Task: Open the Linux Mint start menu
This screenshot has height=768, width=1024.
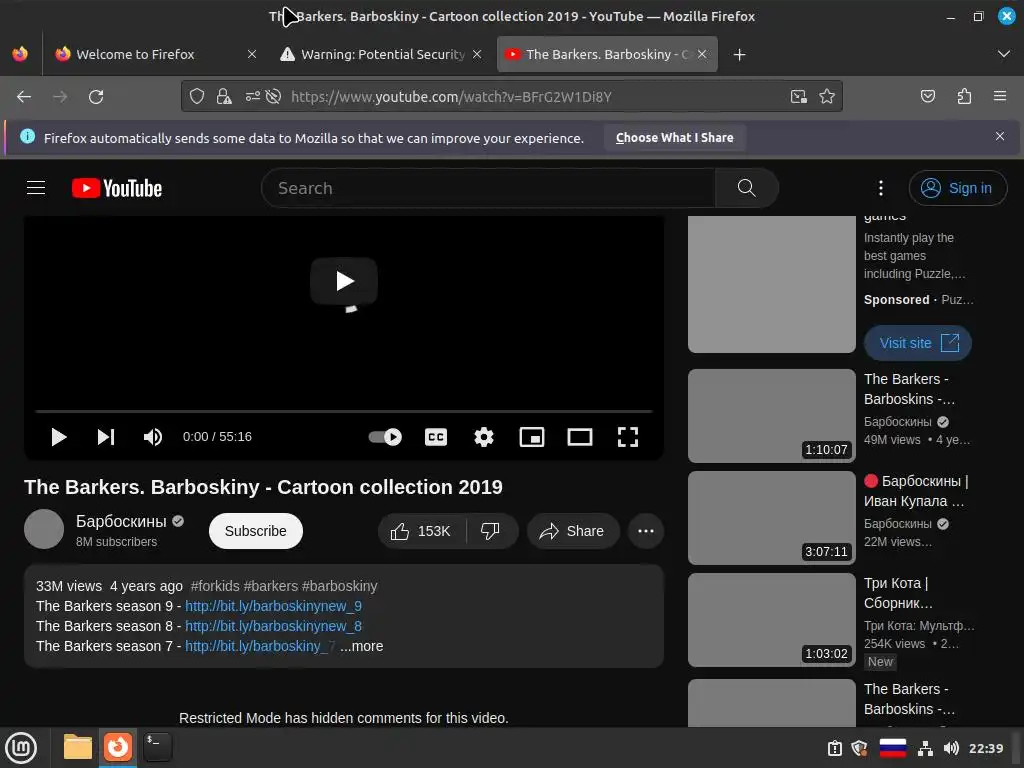Action: [21, 747]
